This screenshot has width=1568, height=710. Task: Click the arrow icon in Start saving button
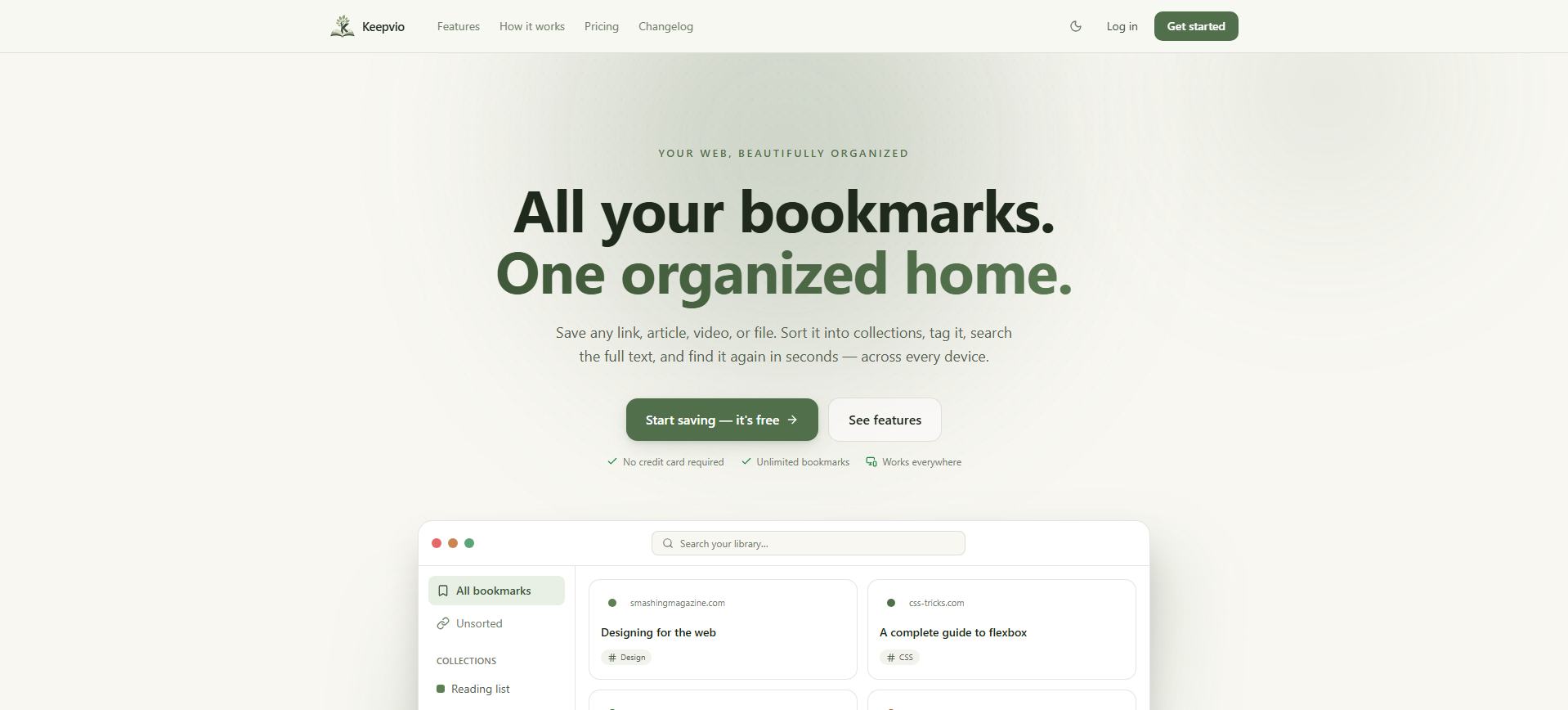pyautogui.click(x=792, y=420)
